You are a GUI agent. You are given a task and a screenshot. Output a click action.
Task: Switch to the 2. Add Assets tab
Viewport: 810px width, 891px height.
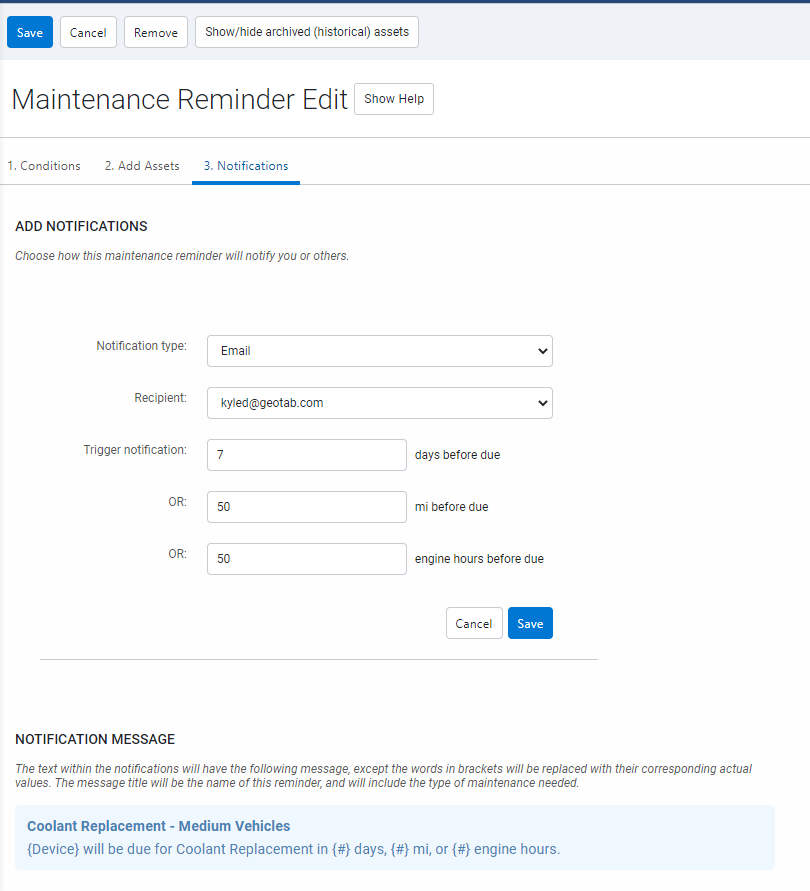point(141,166)
